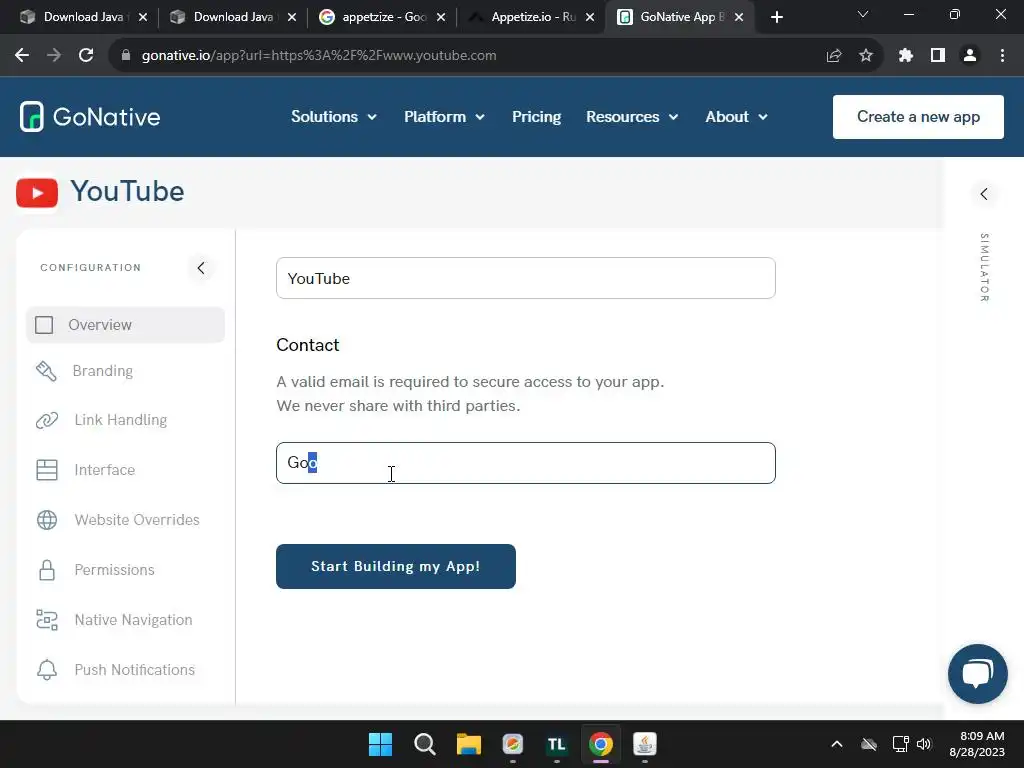Open the Chrome profile avatar

coord(970,56)
